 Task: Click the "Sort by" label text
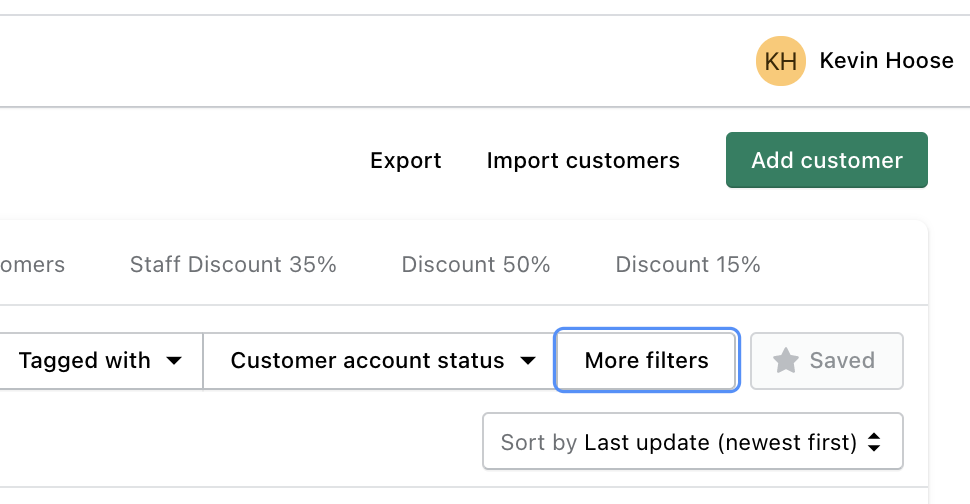[539, 442]
